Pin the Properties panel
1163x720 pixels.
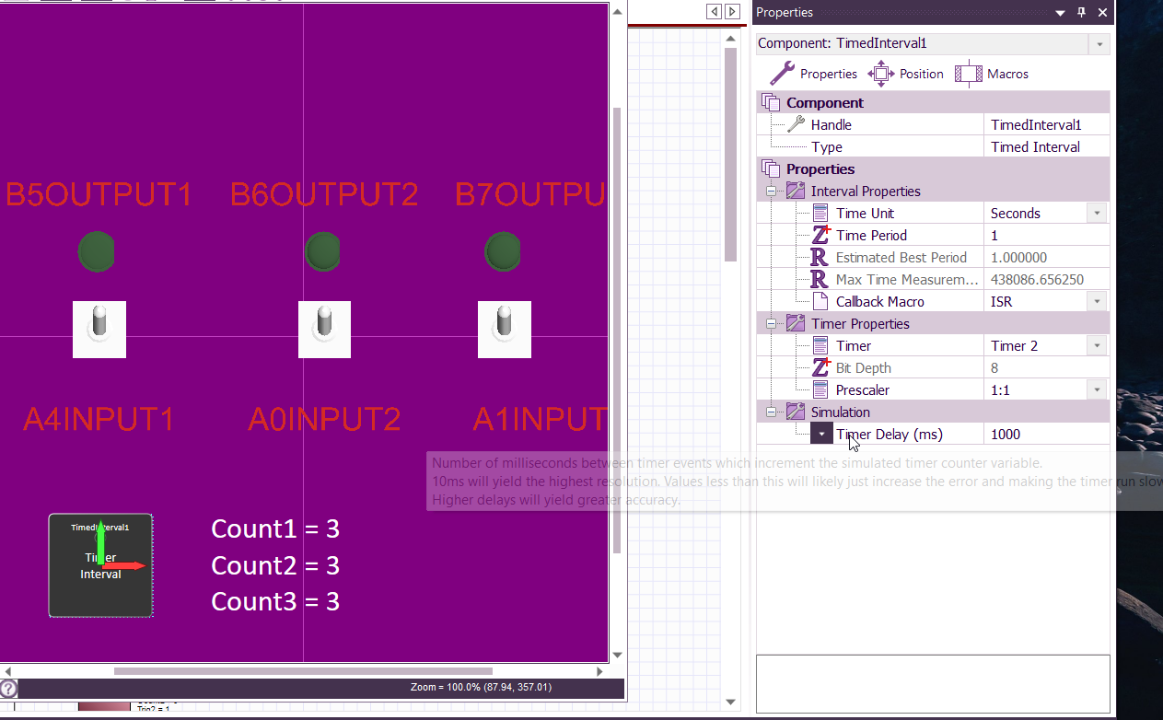[x=1080, y=12]
